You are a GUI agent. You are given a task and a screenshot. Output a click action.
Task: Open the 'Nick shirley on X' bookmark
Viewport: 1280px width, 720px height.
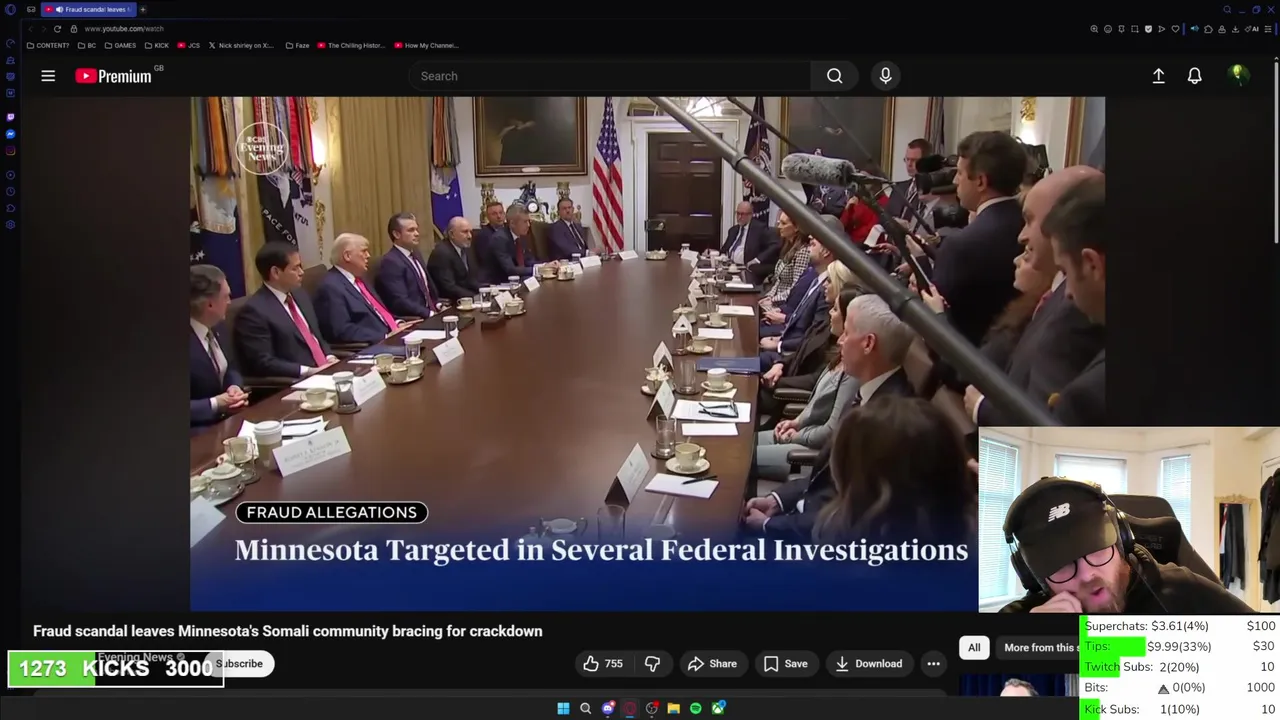(x=241, y=45)
